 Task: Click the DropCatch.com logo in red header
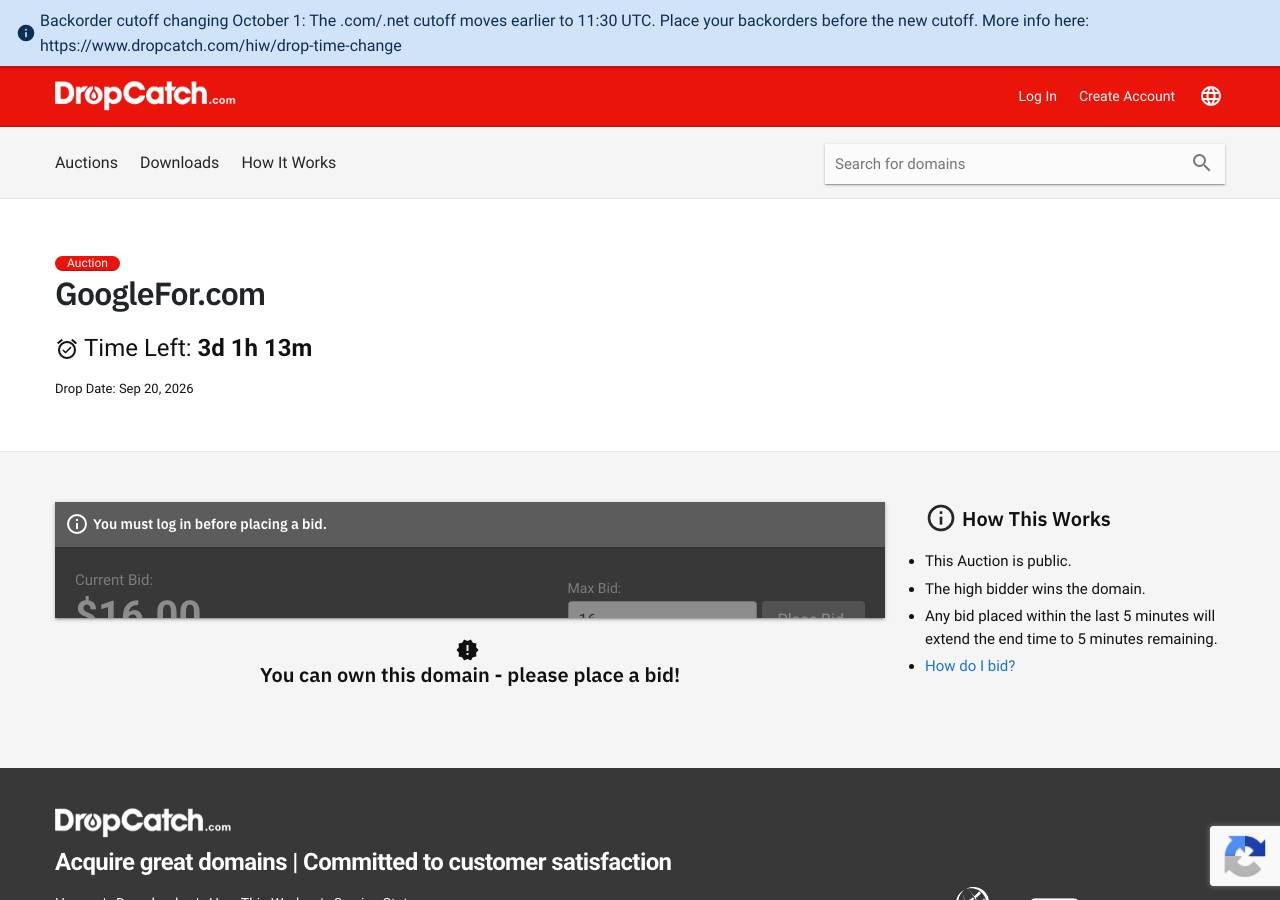(145, 95)
